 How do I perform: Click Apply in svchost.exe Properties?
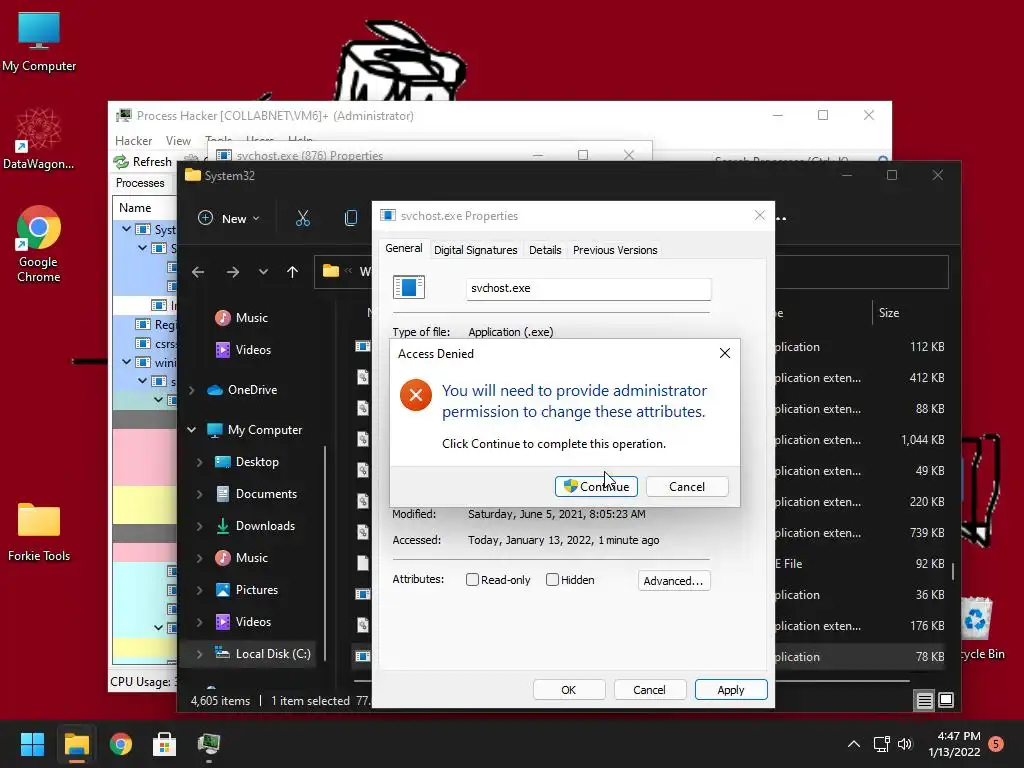click(730, 690)
